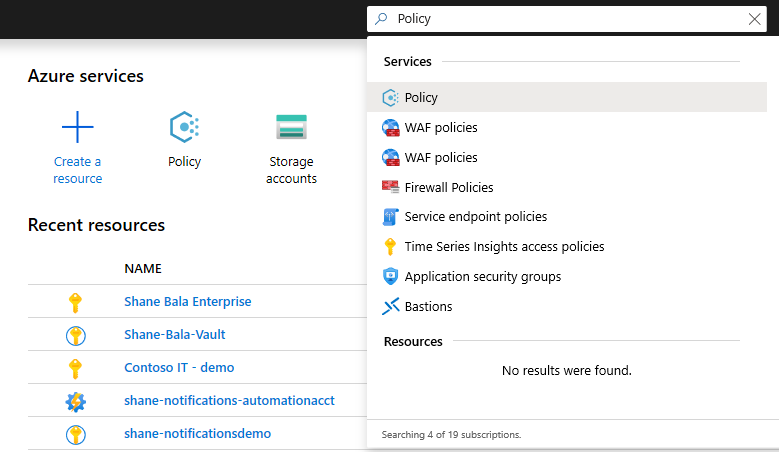Click the Recent resources heading

pos(96,225)
